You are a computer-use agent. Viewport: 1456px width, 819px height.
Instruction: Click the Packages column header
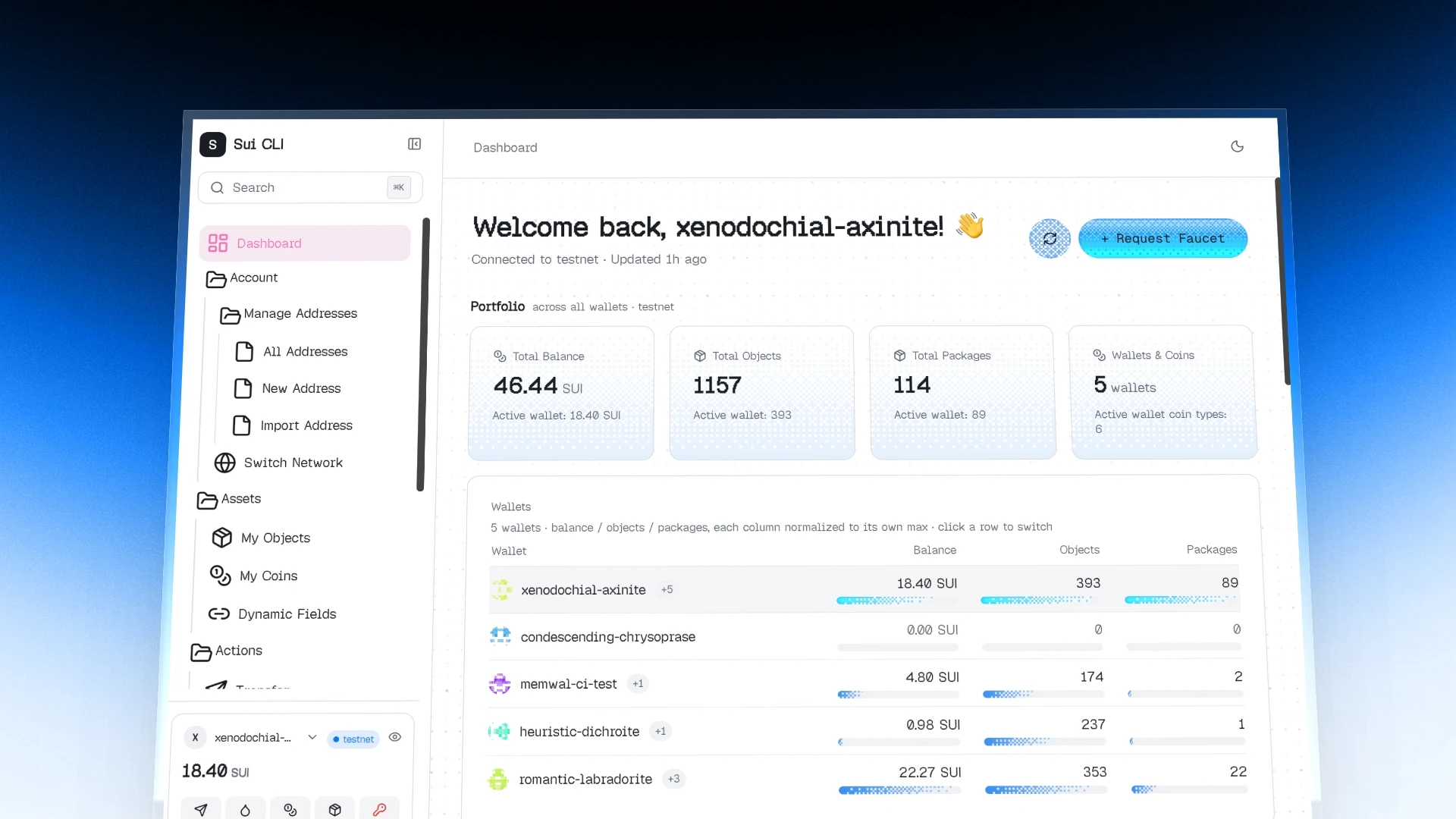click(x=1211, y=550)
